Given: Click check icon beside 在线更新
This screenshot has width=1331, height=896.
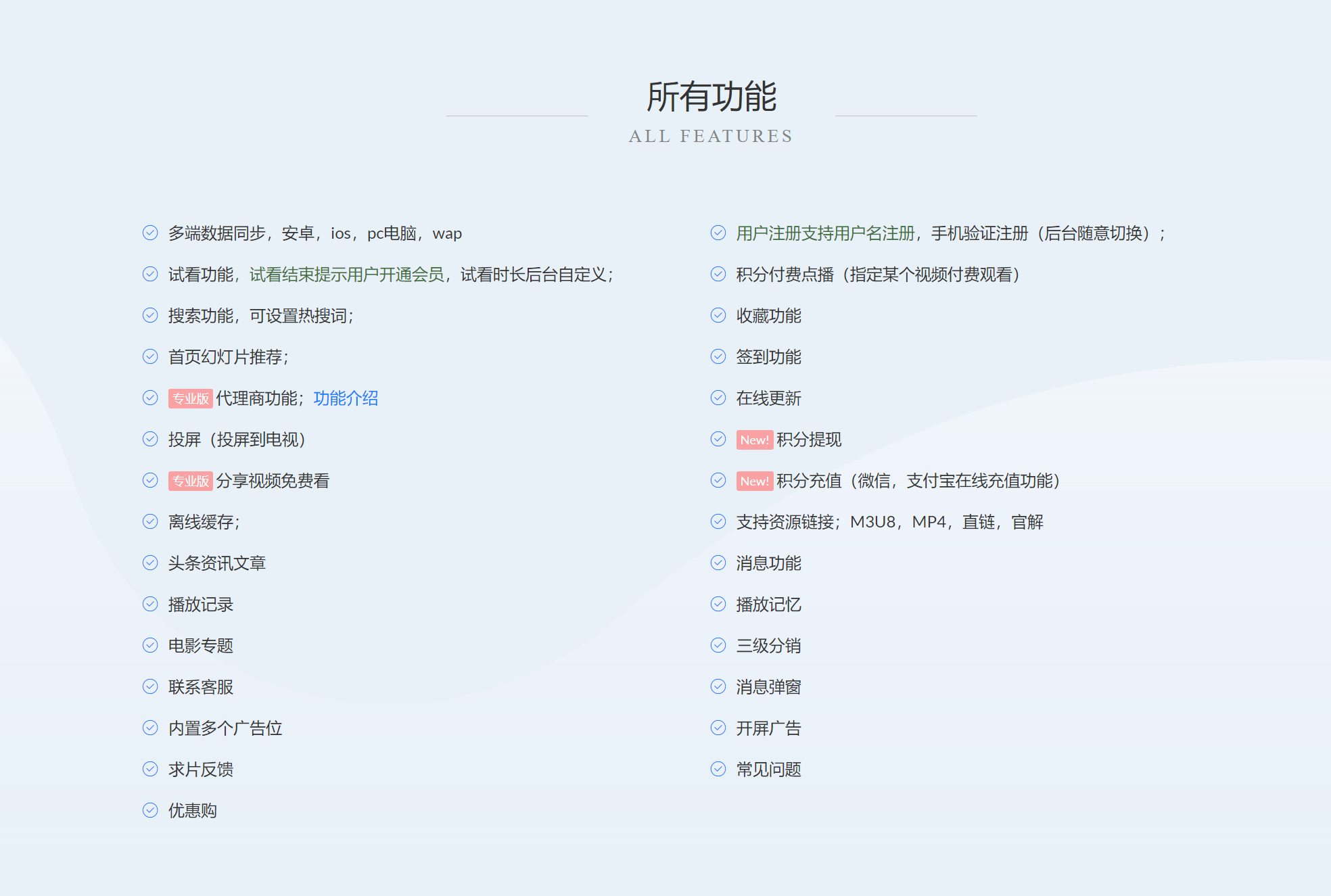Looking at the screenshot, I should pos(718,398).
